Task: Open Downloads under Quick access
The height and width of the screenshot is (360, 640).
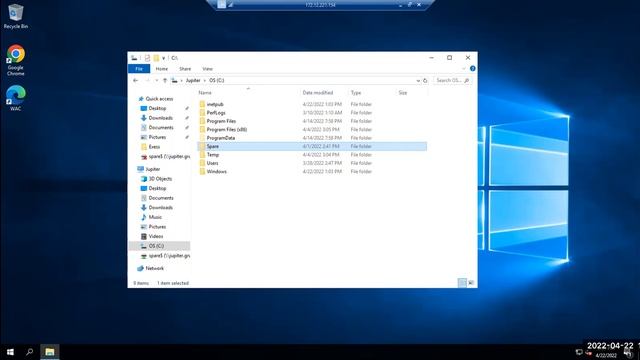Action: 160,118
